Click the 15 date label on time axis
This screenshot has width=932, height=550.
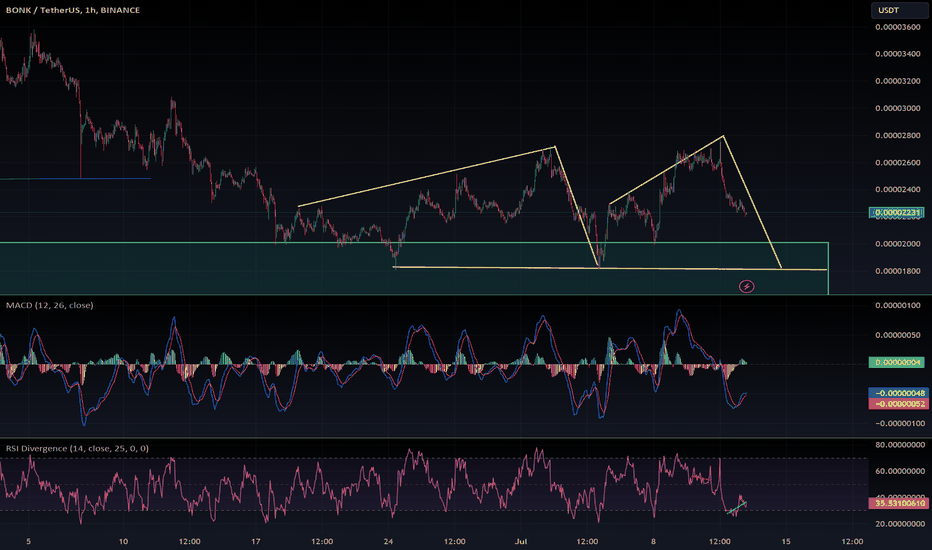click(x=786, y=541)
